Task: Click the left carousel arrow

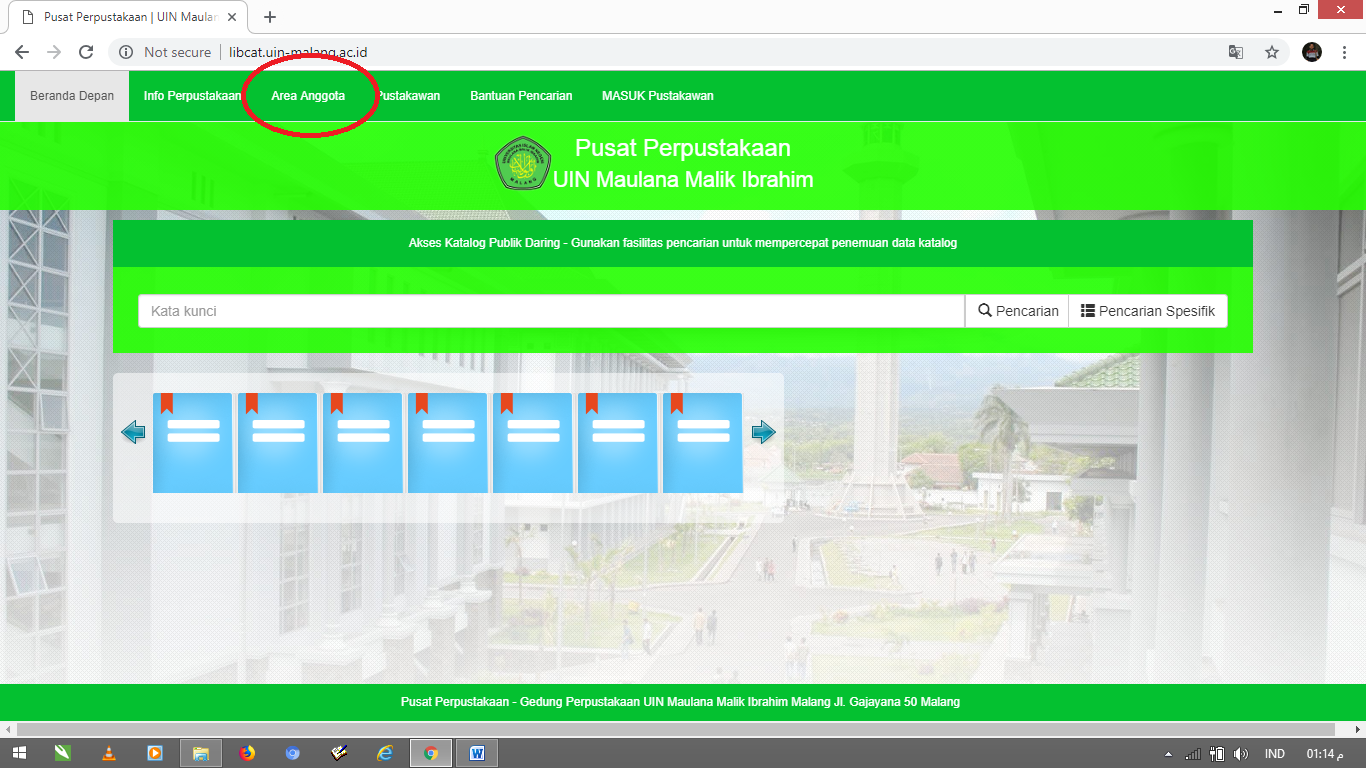Action: pyautogui.click(x=133, y=432)
